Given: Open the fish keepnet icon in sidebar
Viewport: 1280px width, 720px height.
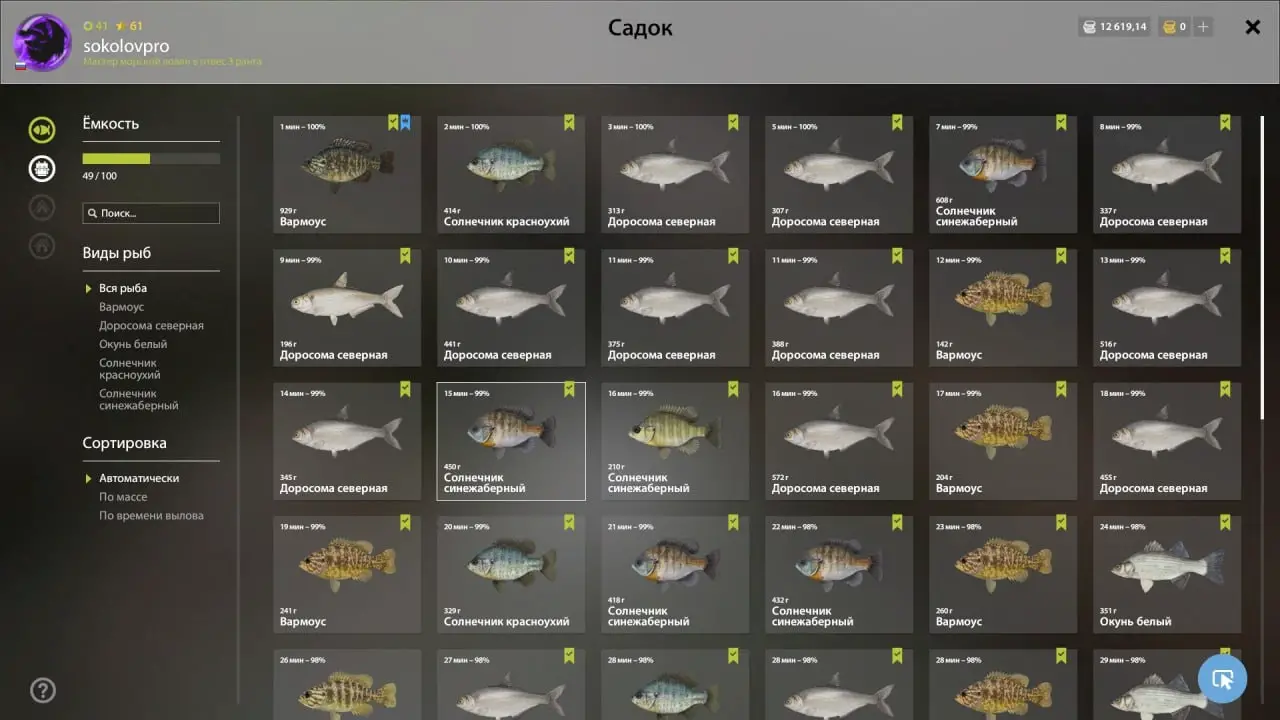Looking at the screenshot, I should 42,130.
